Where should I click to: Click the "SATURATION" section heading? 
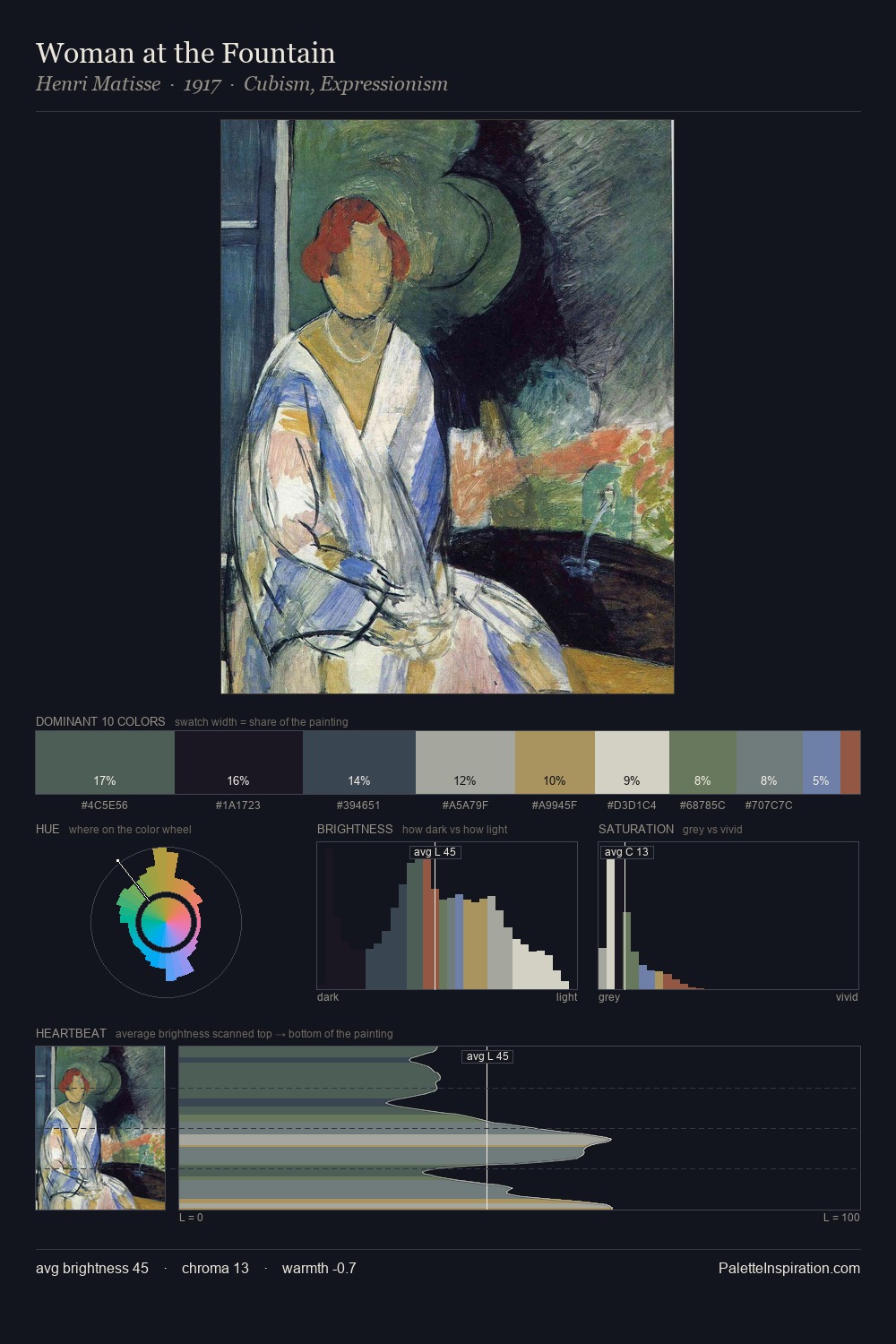[x=636, y=829]
